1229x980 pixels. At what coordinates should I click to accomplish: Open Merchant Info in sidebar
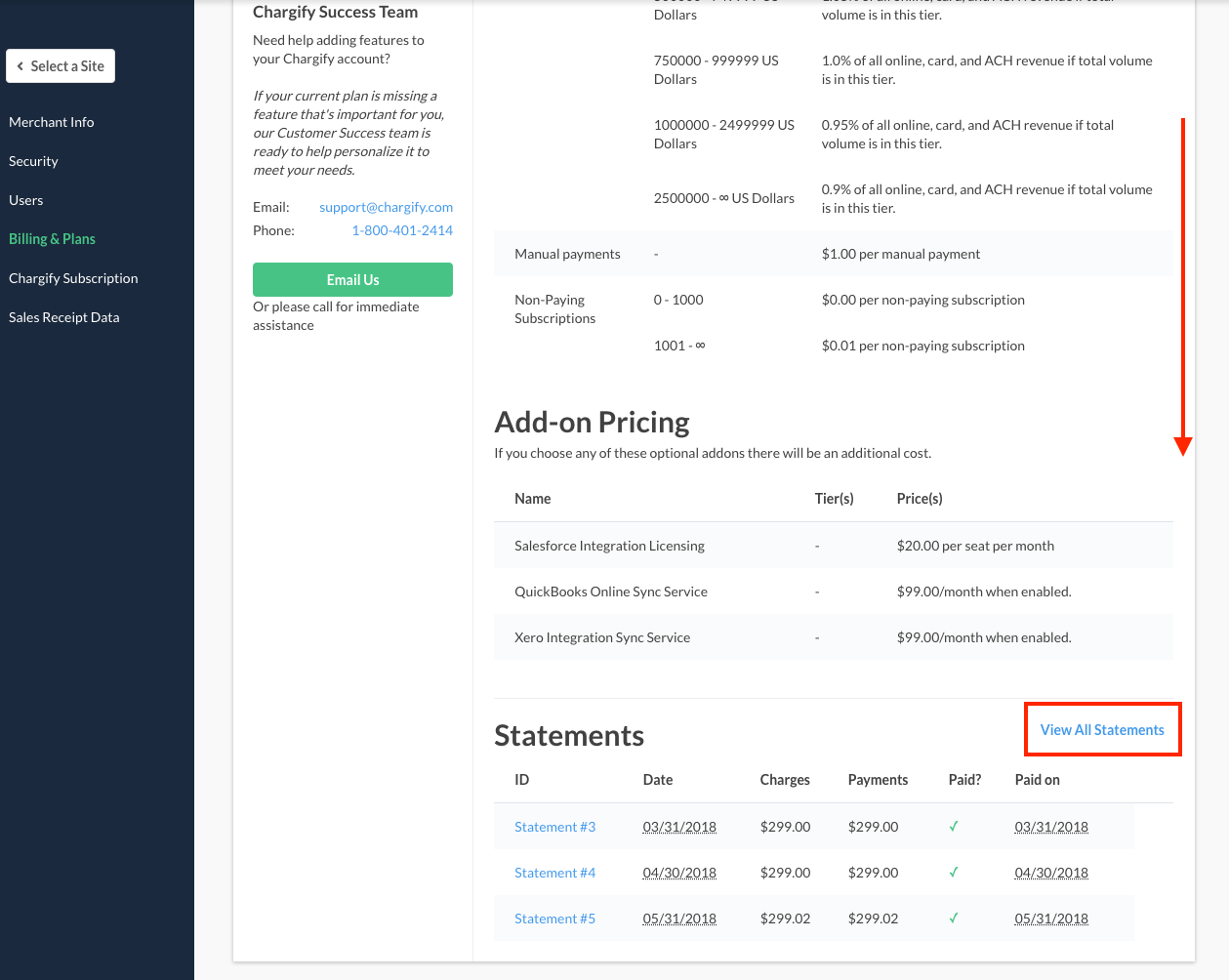[x=52, y=122]
